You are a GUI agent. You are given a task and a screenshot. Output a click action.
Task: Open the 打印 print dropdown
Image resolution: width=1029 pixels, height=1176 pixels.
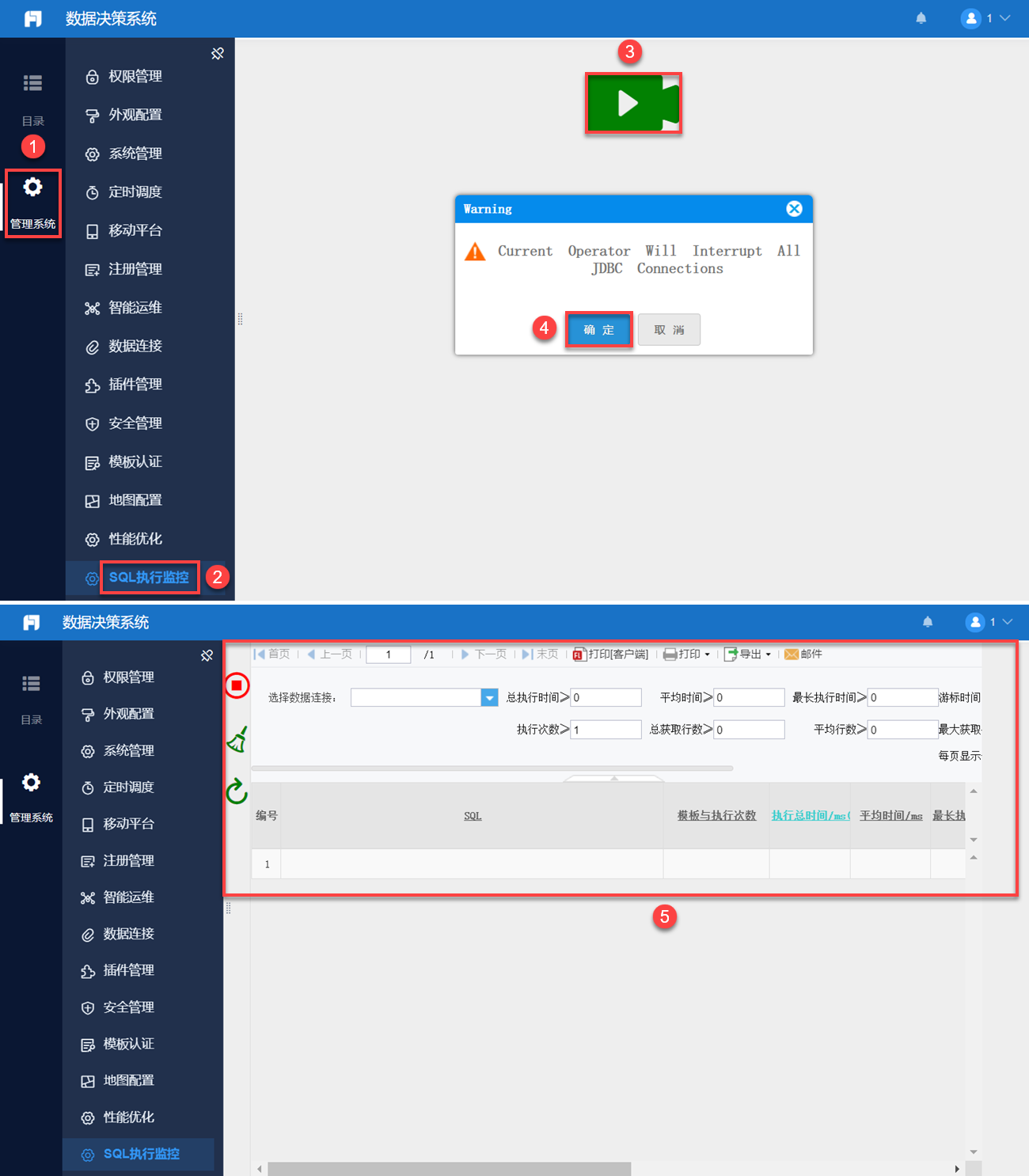pos(686,654)
